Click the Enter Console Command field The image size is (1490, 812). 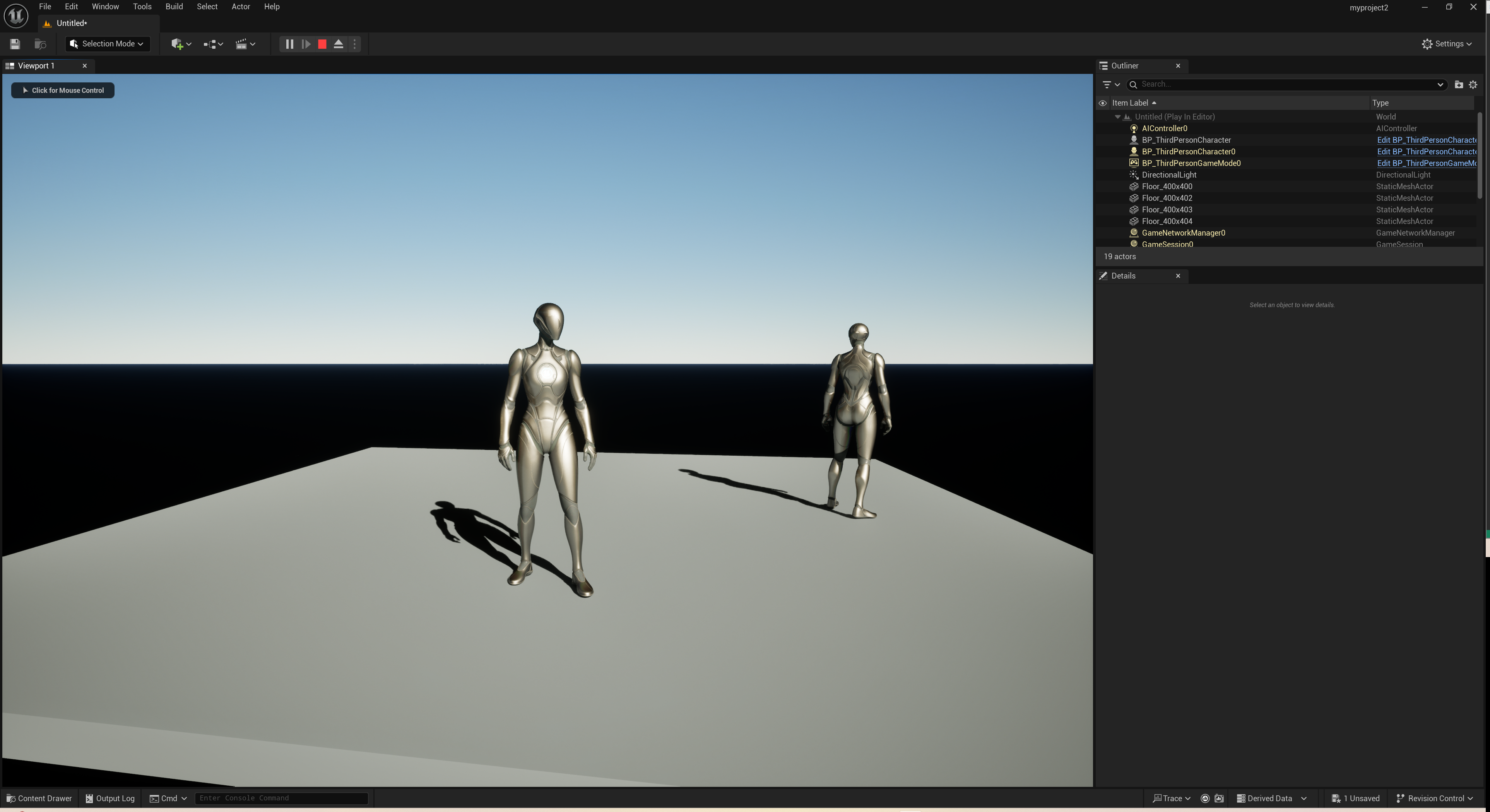click(281, 798)
